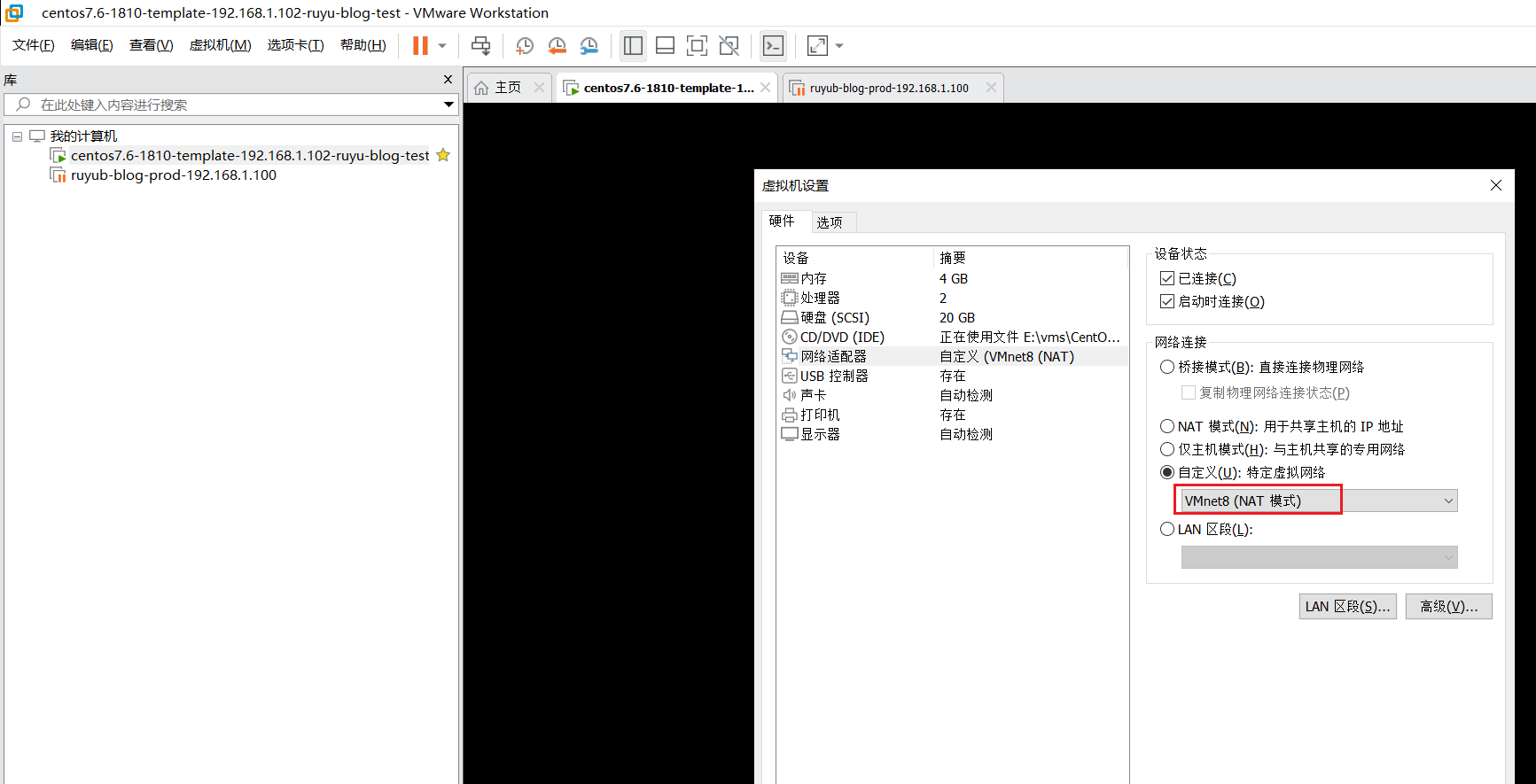Close the centos7.6-1810-template tab
The height and width of the screenshot is (784, 1536).
tap(766, 87)
